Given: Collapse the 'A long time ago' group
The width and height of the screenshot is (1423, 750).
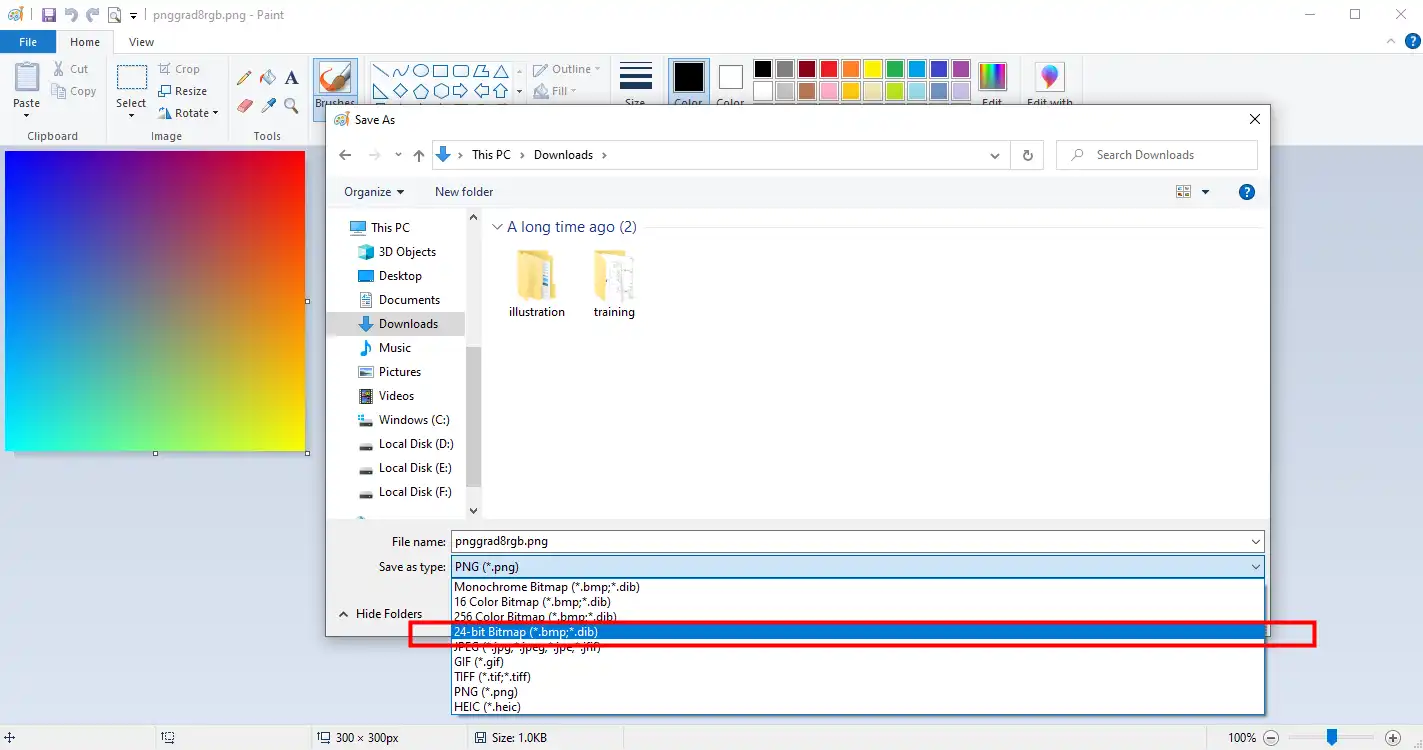Looking at the screenshot, I should click(x=497, y=227).
